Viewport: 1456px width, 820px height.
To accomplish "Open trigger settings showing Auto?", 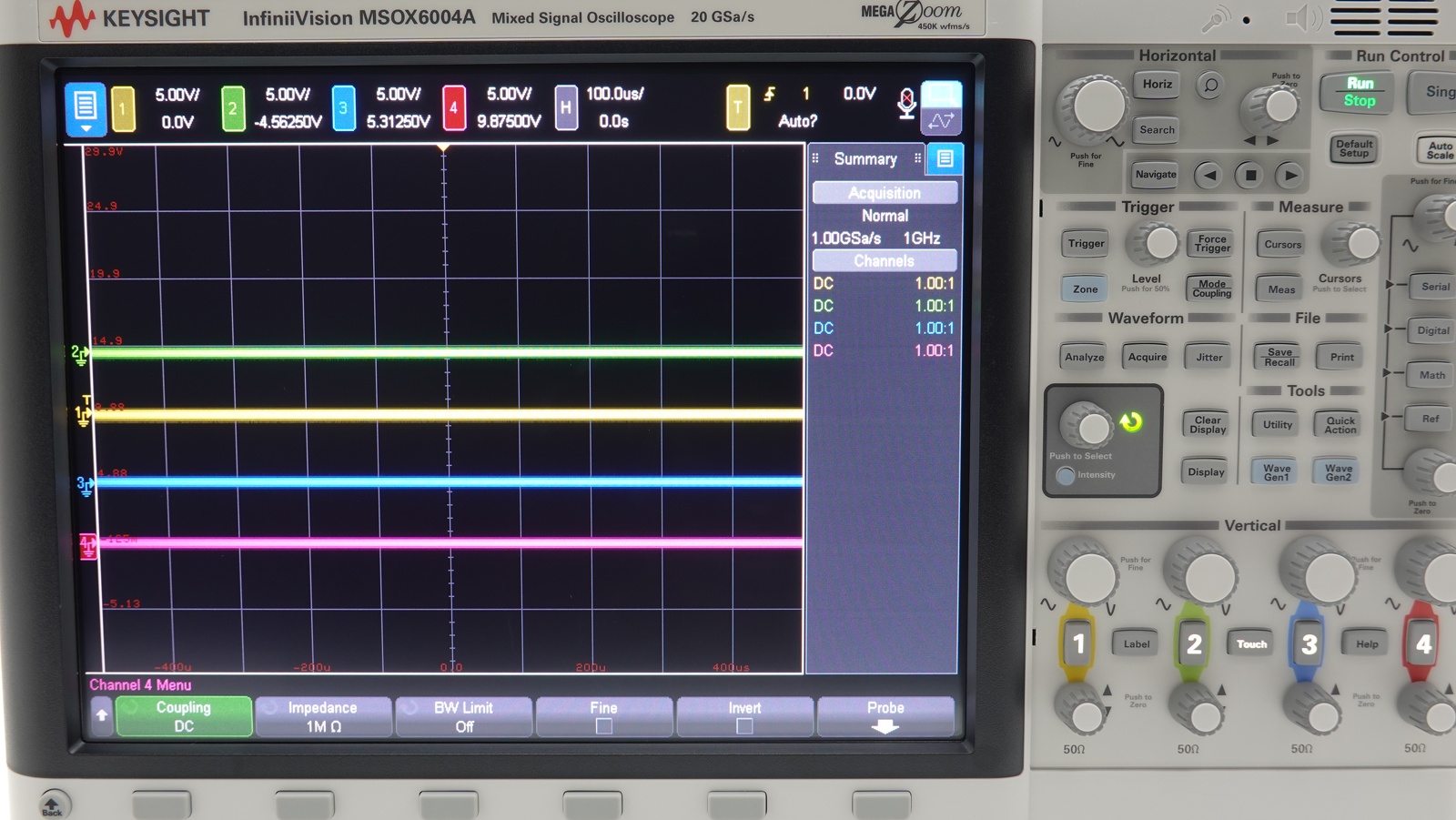I will [797, 121].
